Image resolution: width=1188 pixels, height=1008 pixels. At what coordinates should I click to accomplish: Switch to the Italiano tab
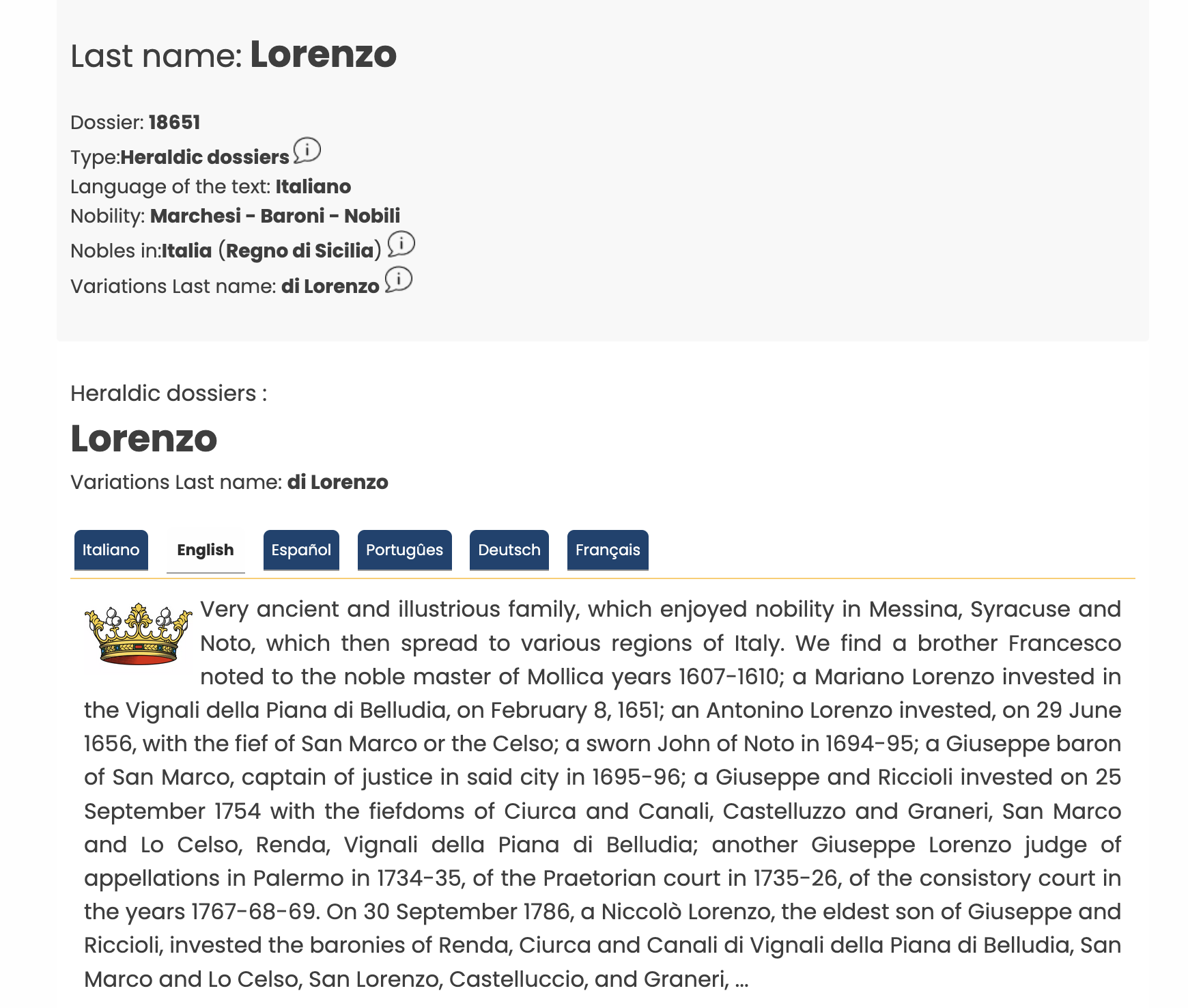[x=111, y=550]
